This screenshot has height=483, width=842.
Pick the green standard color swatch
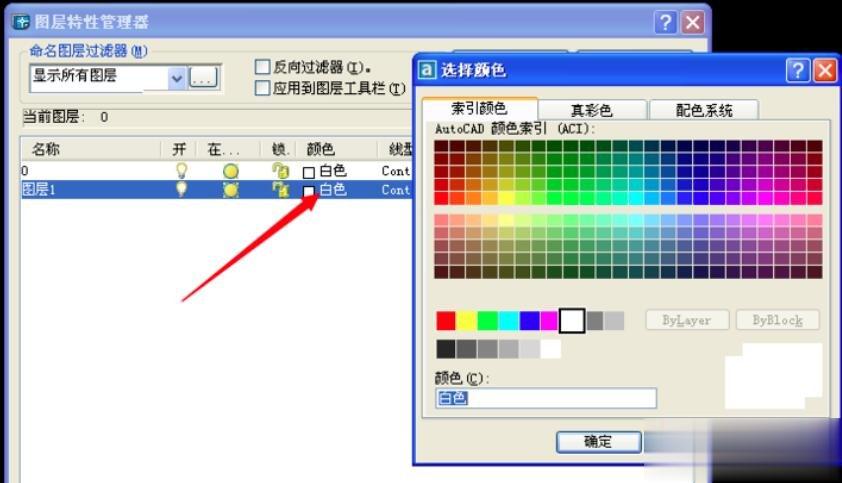click(488, 321)
